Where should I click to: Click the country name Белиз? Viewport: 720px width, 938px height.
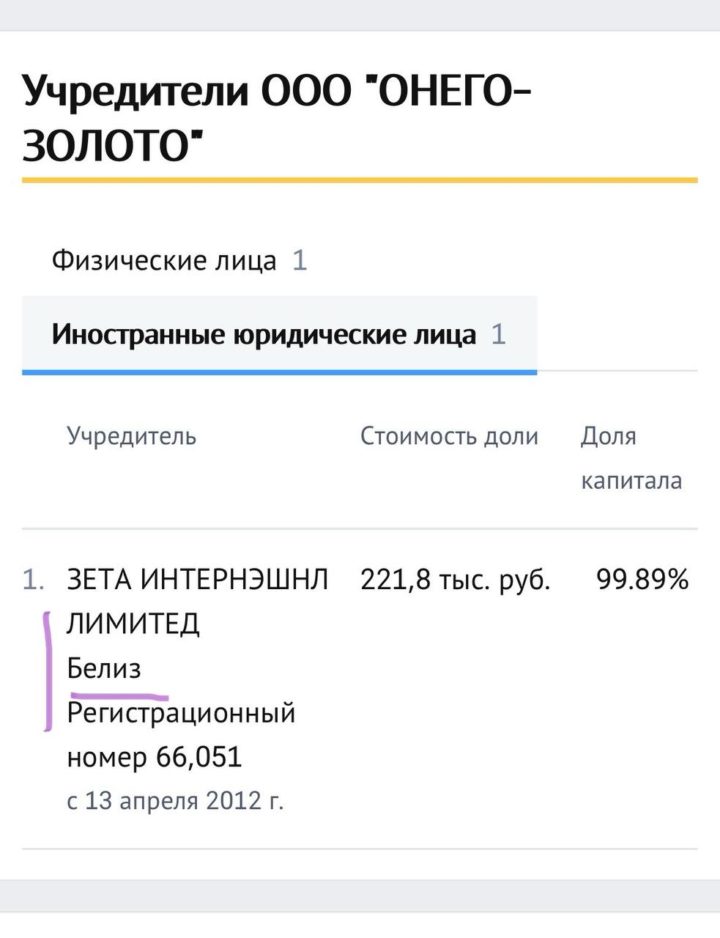[x=104, y=667]
